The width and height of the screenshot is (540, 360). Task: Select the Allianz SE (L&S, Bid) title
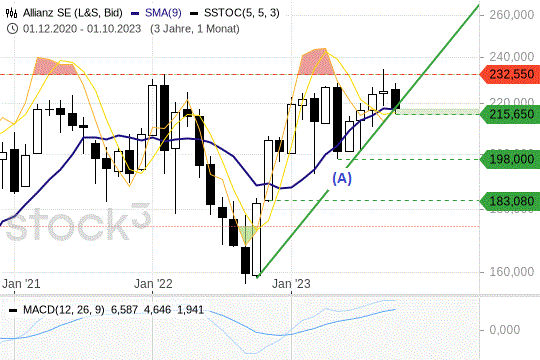pyautogui.click(x=73, y=13)
